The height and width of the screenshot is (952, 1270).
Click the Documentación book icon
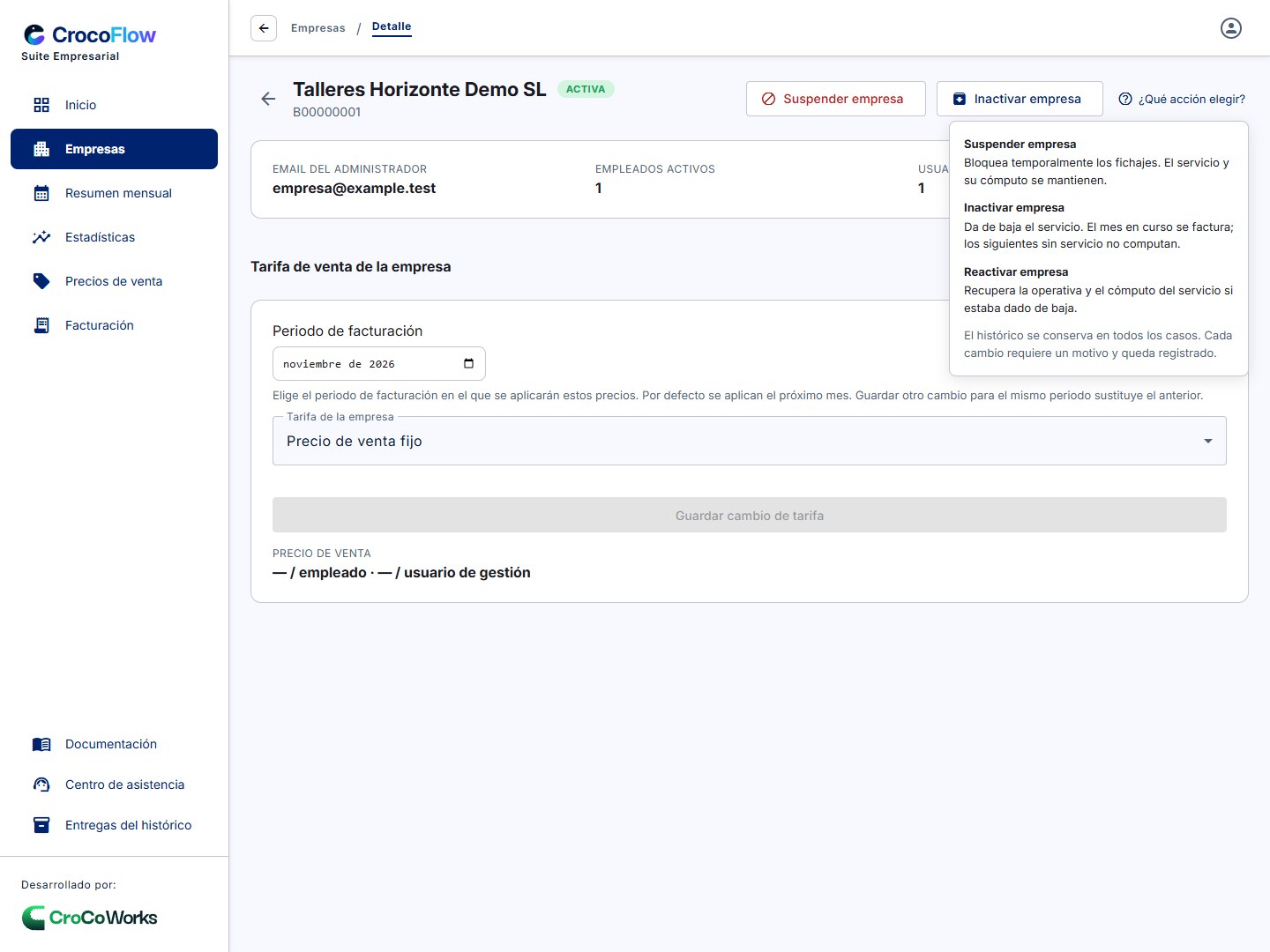point(41,745)
